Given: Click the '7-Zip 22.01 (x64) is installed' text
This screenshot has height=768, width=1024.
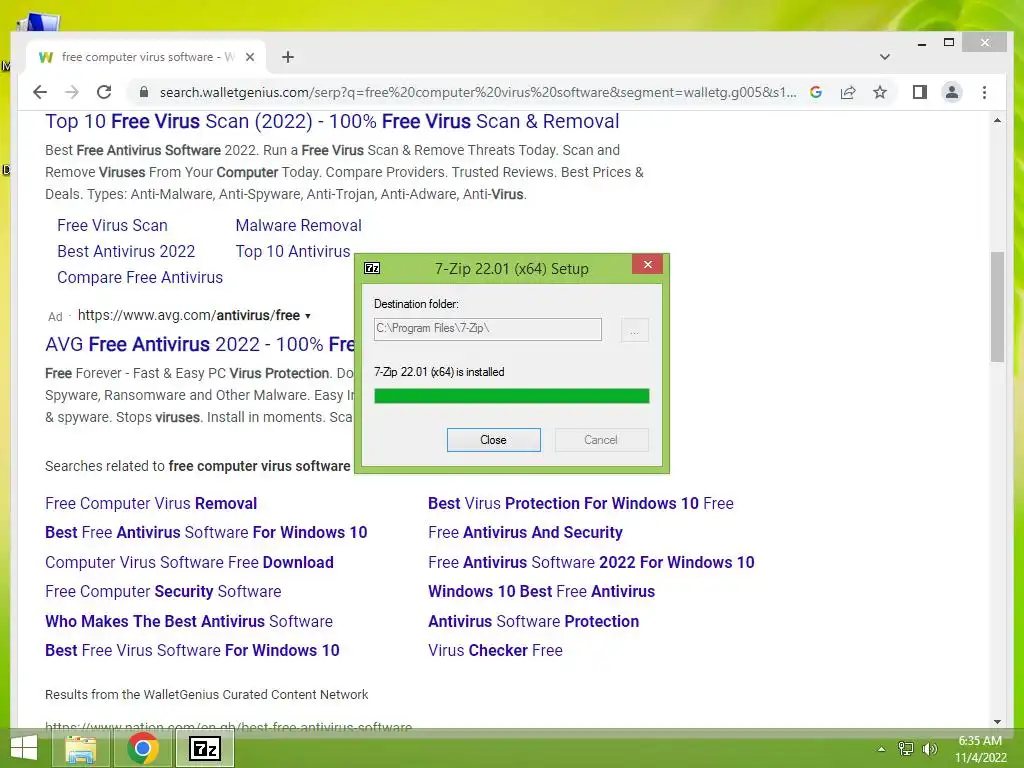Looking at the screenshot, I should [x=439, y=372].
